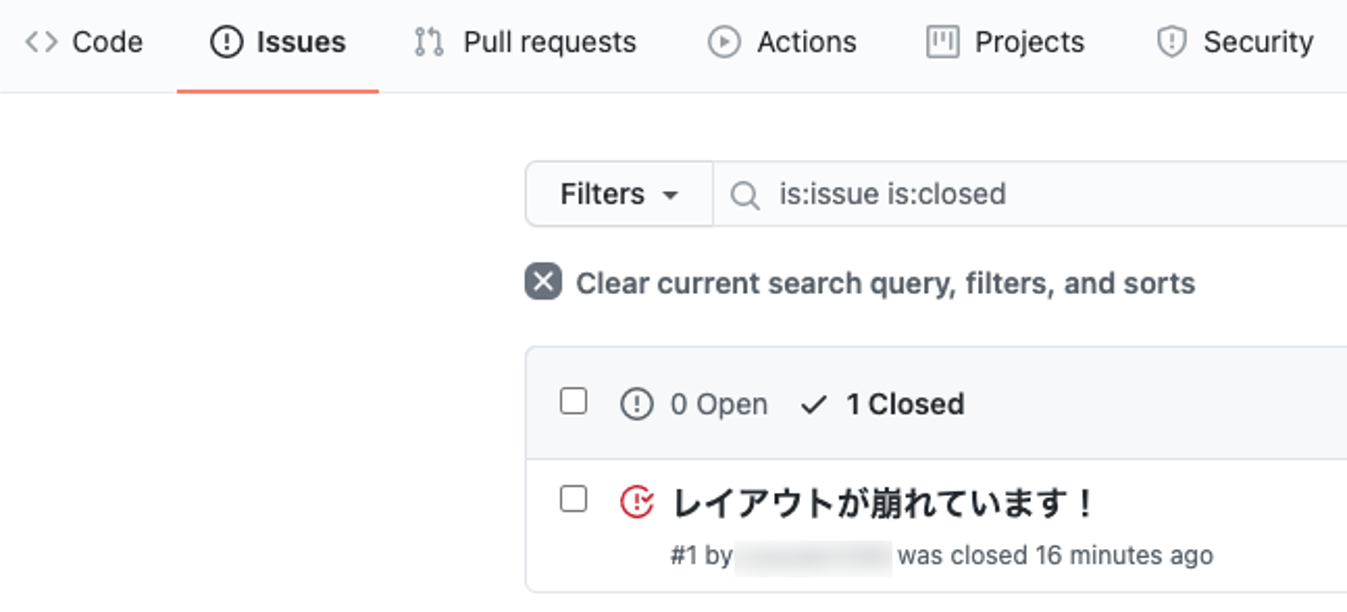Image resolution: width=1347 pixels, height=612 pixels.
Task: Tick the select-all issues checkbox
Action: pyautogui.click(x=573, y=402)
